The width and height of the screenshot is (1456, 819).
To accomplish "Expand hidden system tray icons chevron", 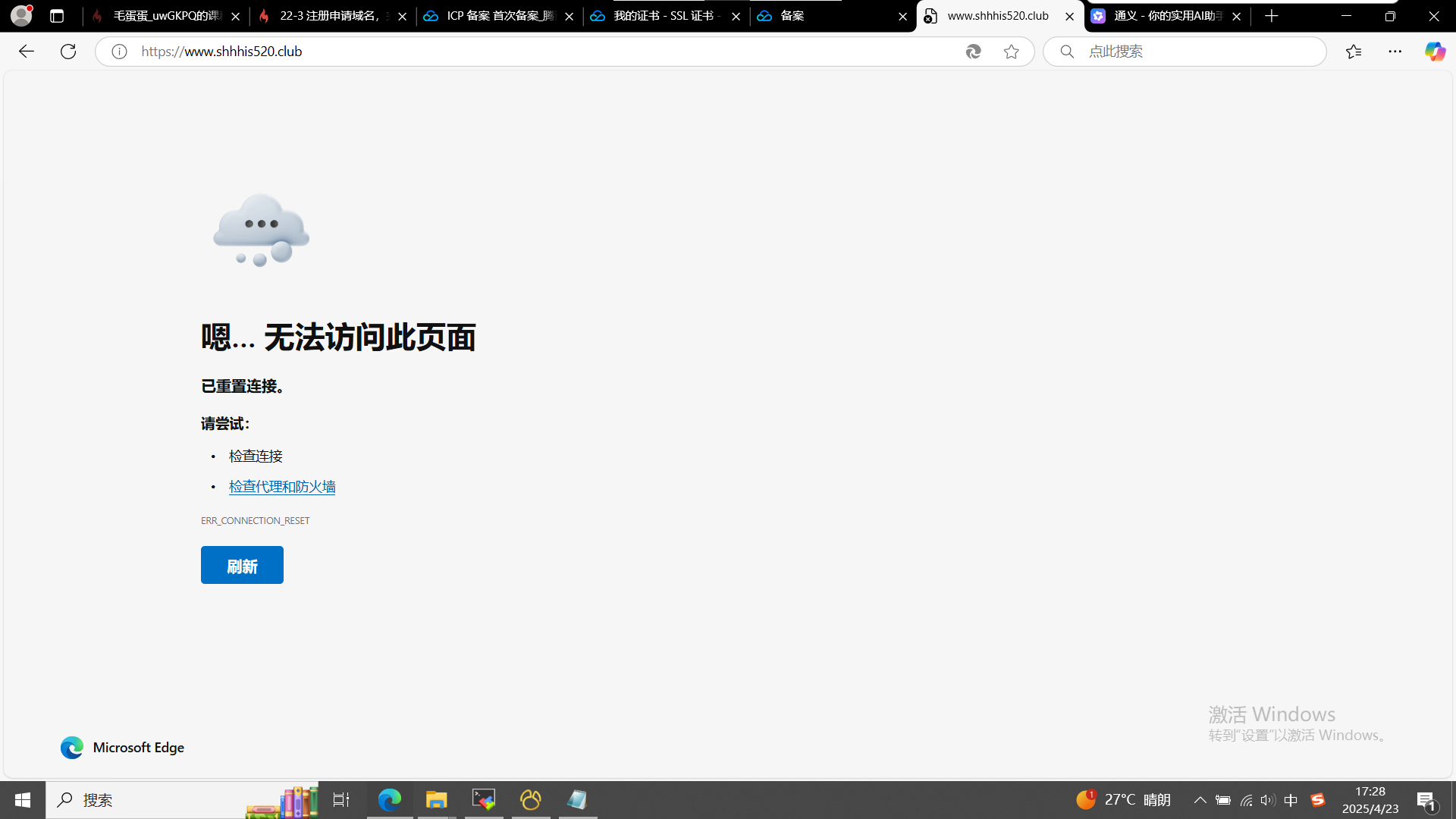I will click(x=1200, y=799).
